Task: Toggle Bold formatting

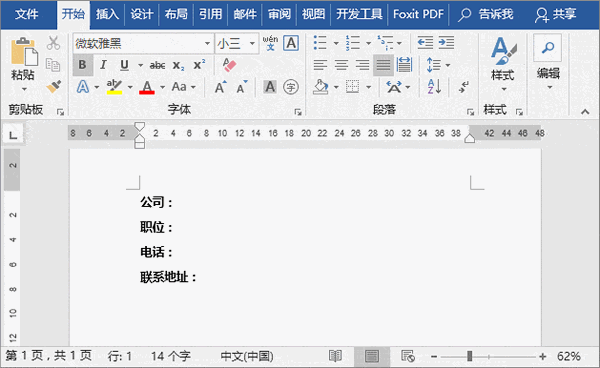Action: 82,65
